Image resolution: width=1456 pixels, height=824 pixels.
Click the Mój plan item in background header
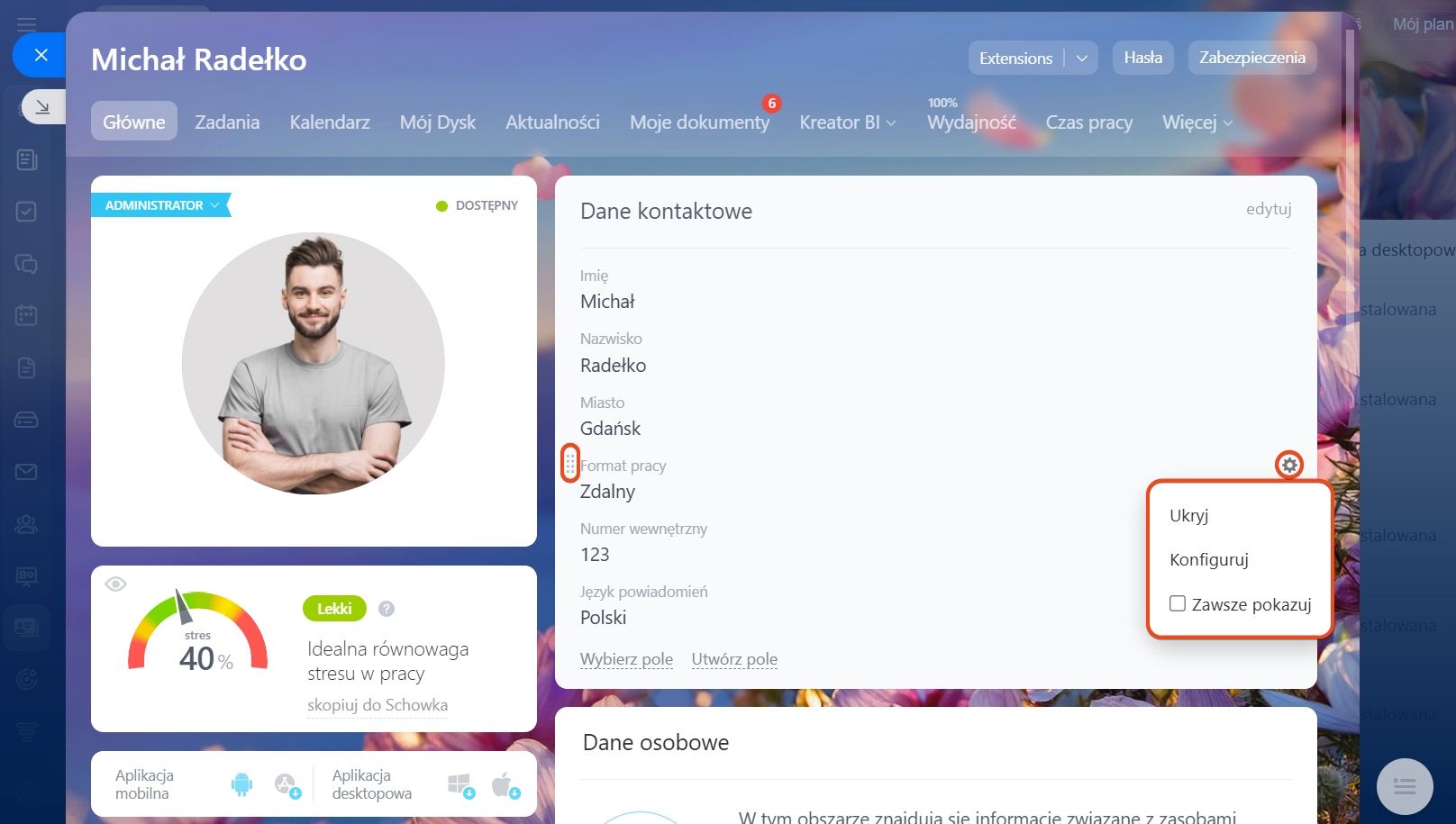pyautogui.click(x=1423, y=24)
